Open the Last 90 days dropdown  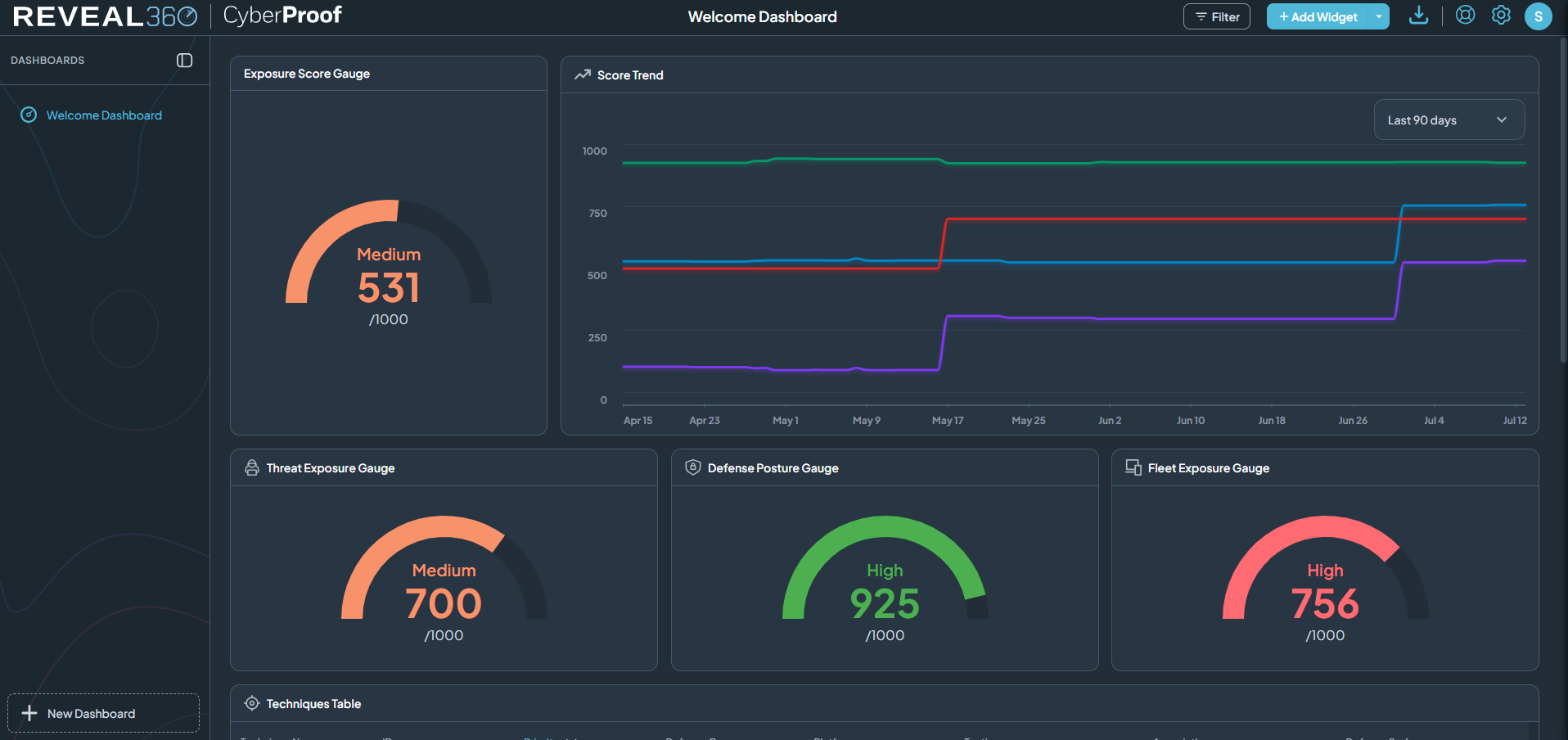pyautogui.click(x=1449, y=120)
